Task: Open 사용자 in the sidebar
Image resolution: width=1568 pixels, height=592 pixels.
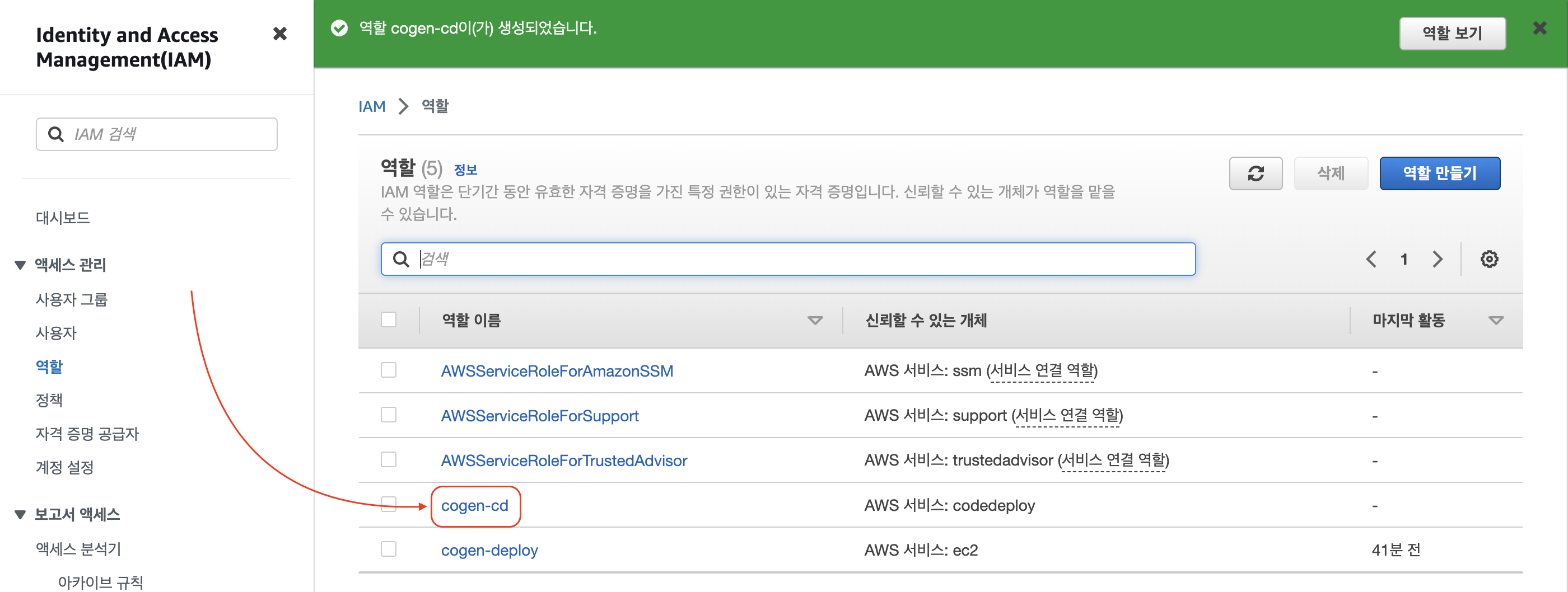Action: point(56,333)
